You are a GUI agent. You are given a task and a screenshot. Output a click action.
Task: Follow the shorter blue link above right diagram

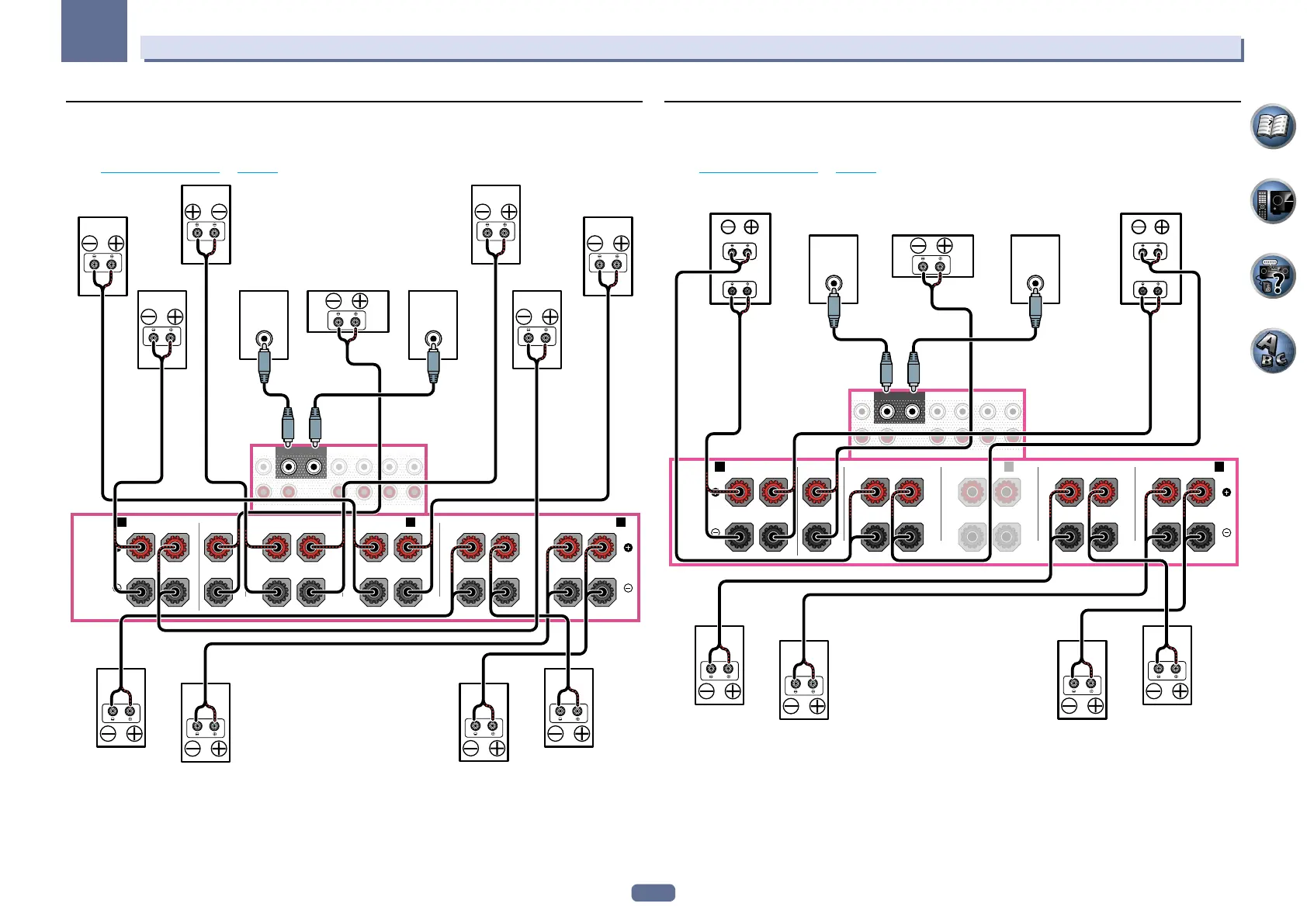tap(855, 170)
